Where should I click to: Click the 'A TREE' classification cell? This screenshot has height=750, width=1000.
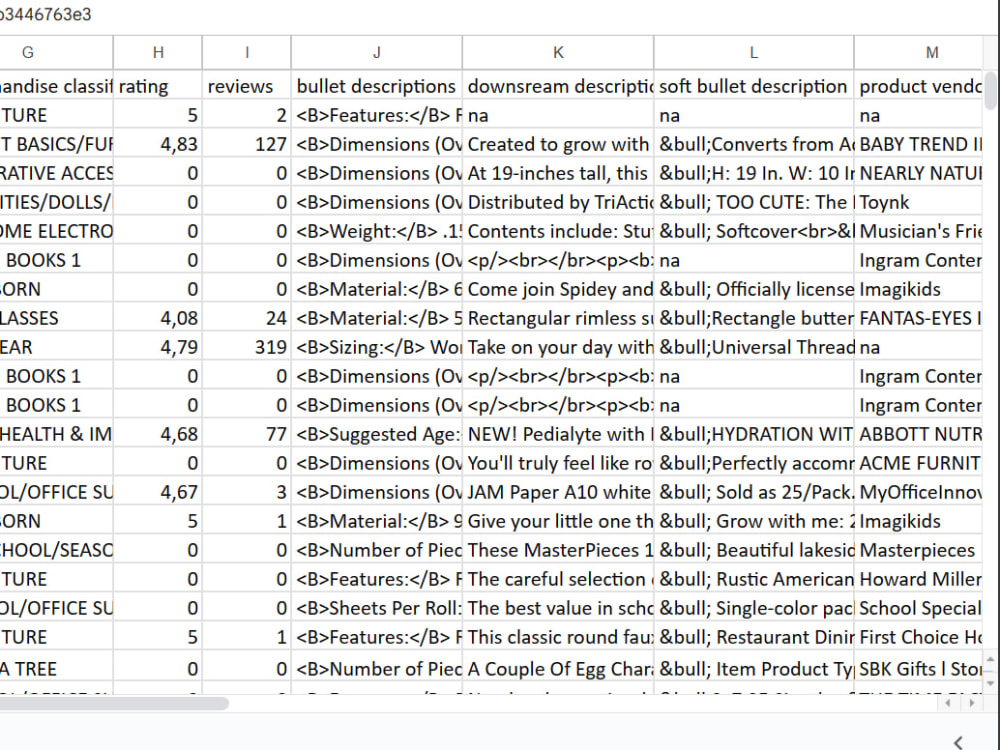(56, 669)
